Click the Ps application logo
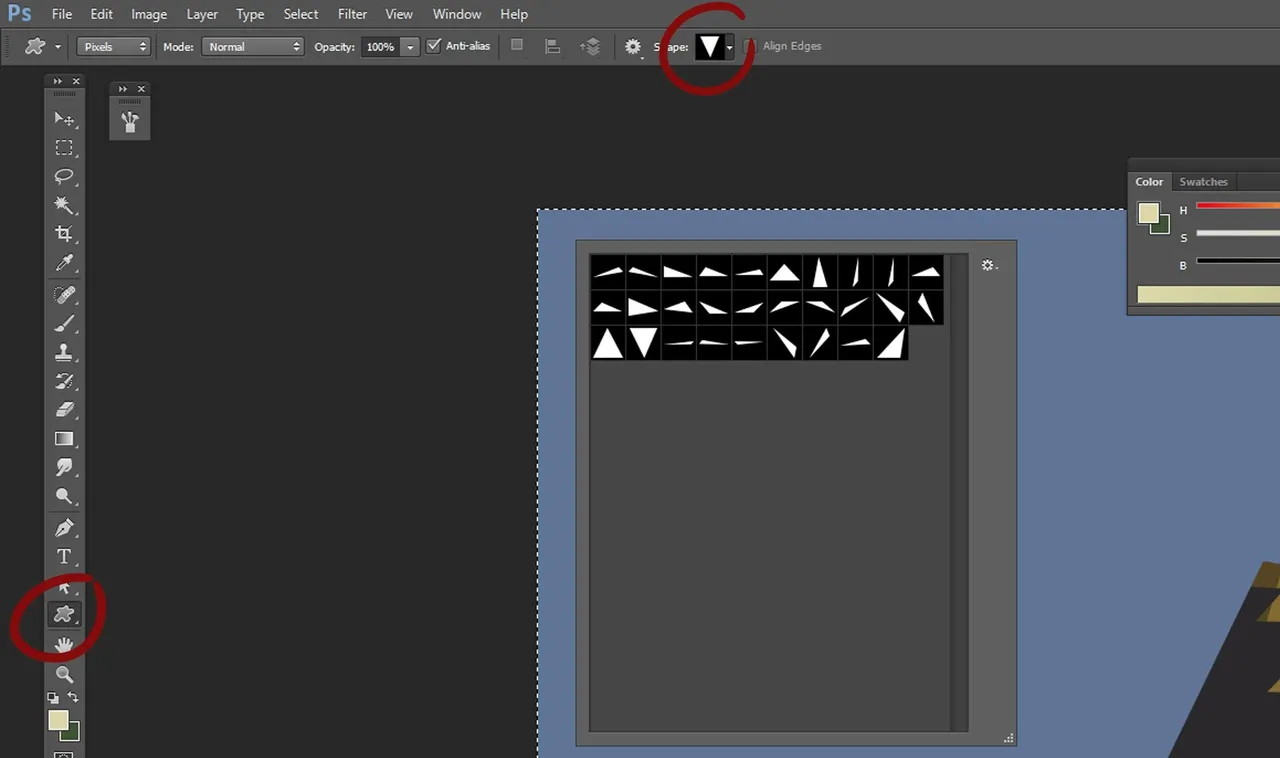Viewport: 1280px width, 758px height. tap(19, 14)
